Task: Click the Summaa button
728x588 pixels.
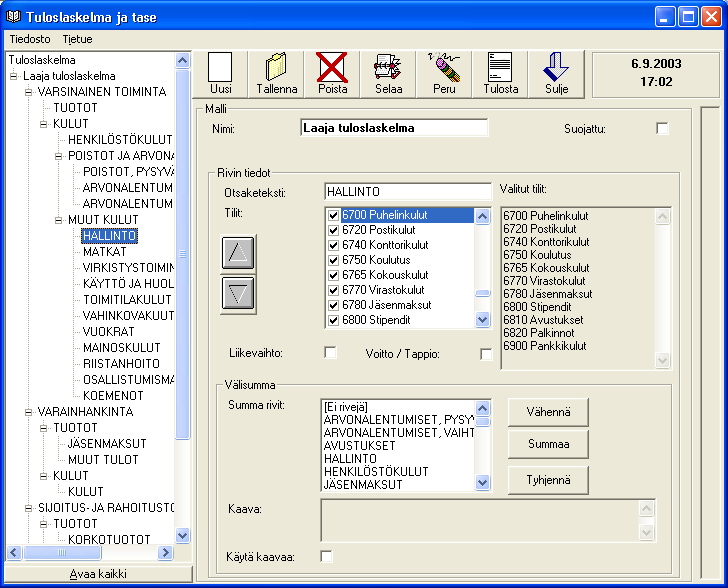Action: pyautogui.click(x=548, y=444)
